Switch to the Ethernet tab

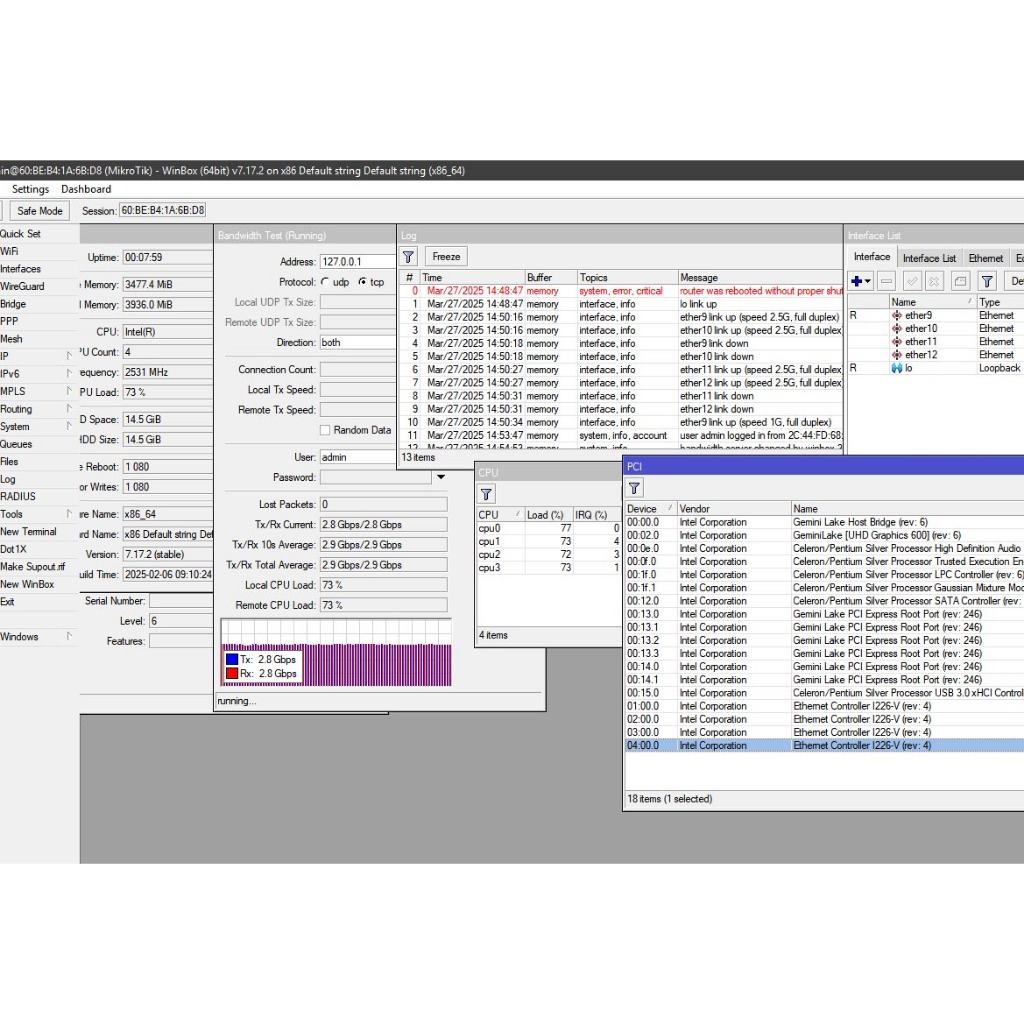pyautogui.click(x=985, y=258)
